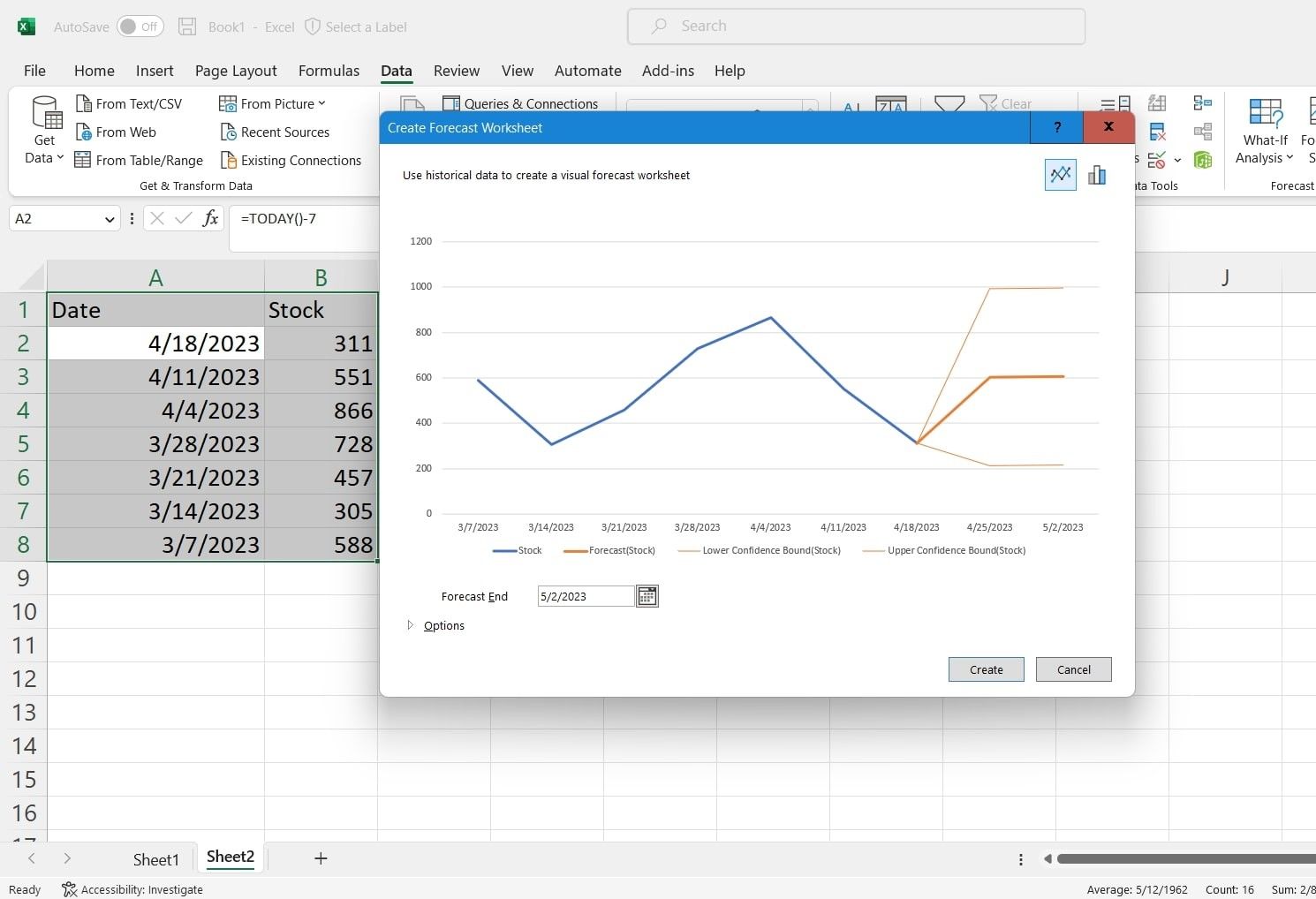Open the Name Box dropdown arrow

pos(110,219)
